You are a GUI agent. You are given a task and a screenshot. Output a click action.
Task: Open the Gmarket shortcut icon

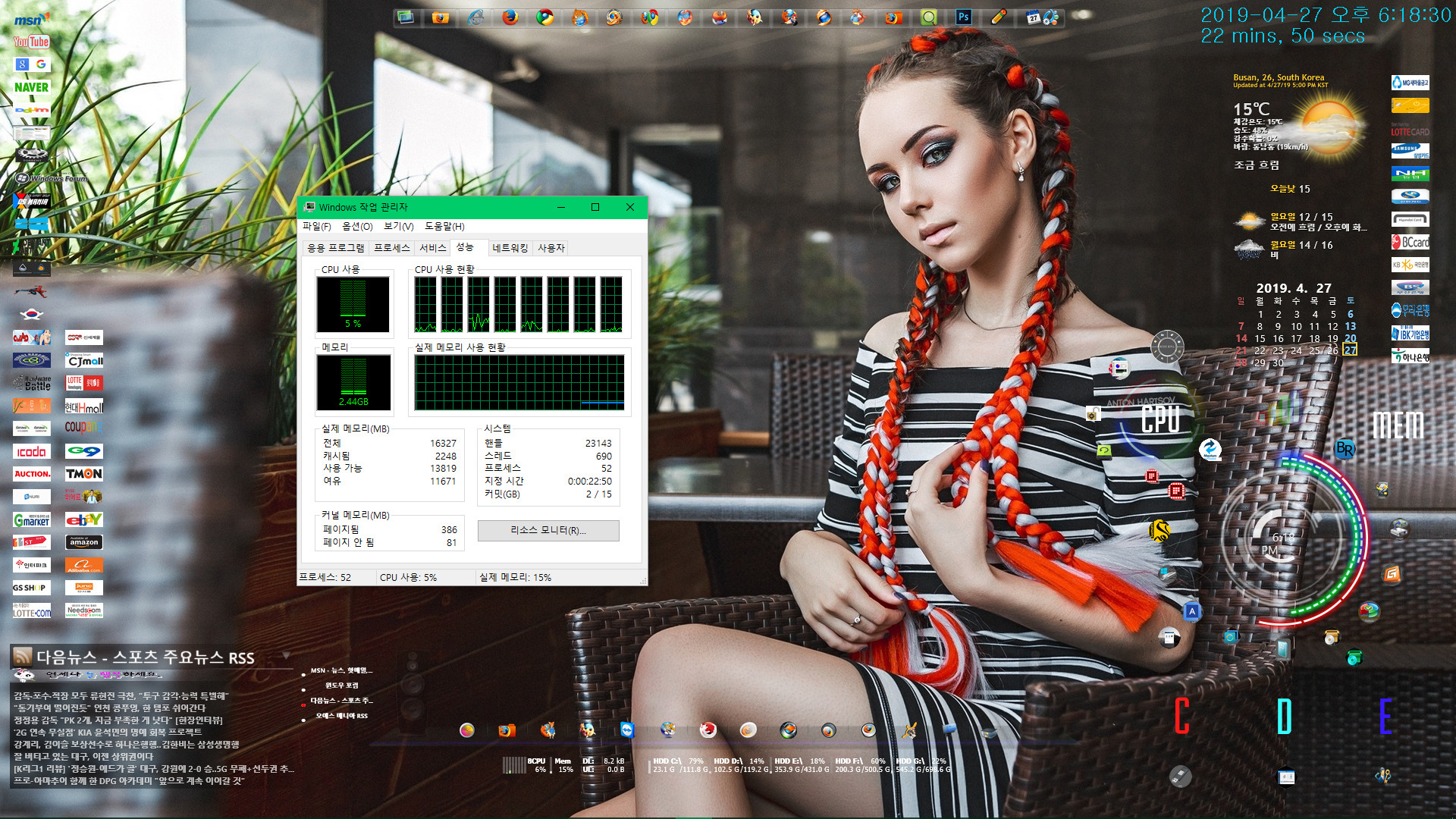[x=32, y=519]
